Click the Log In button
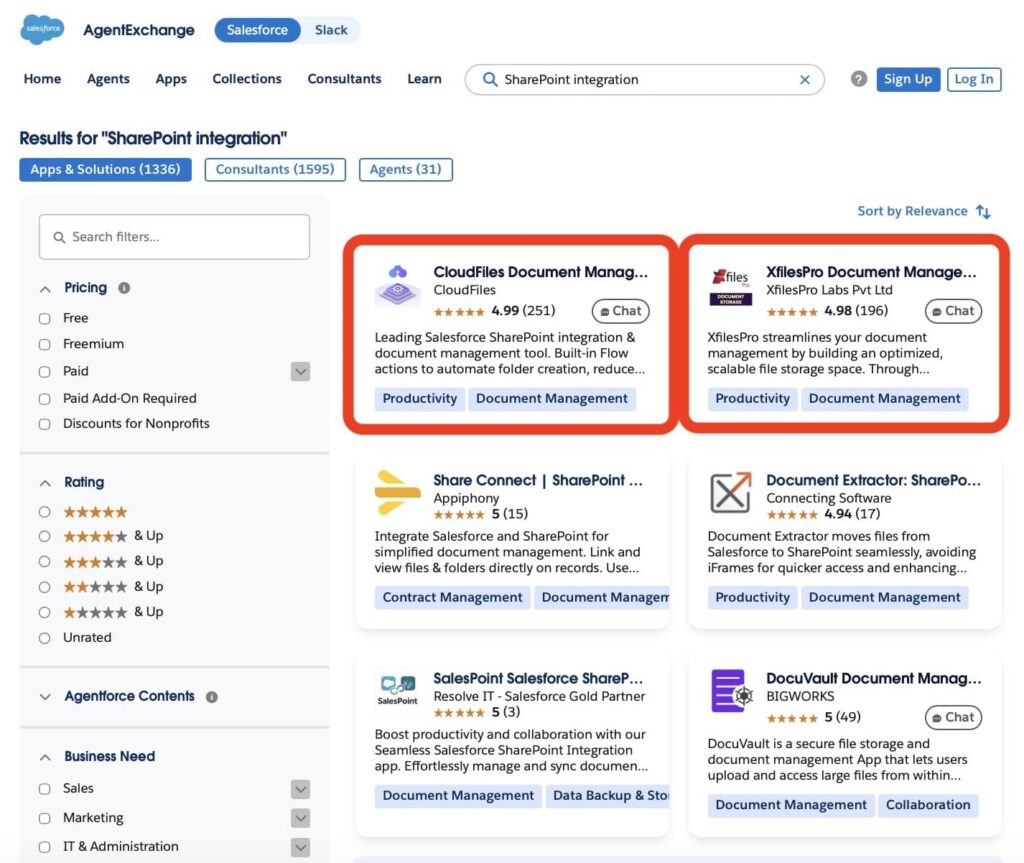The width and height of the screenshot is (1024, 863). (974, 79)
